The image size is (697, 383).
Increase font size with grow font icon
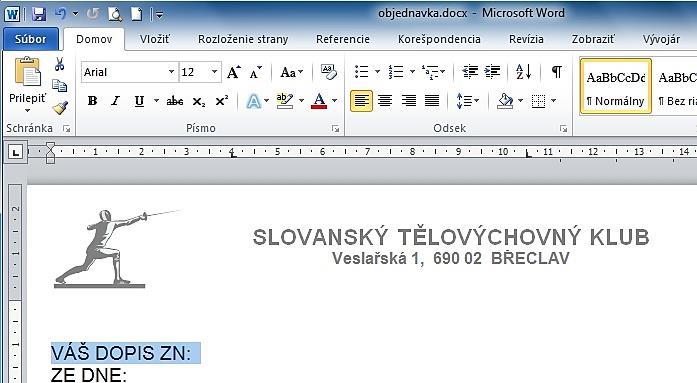pos(234,72)
